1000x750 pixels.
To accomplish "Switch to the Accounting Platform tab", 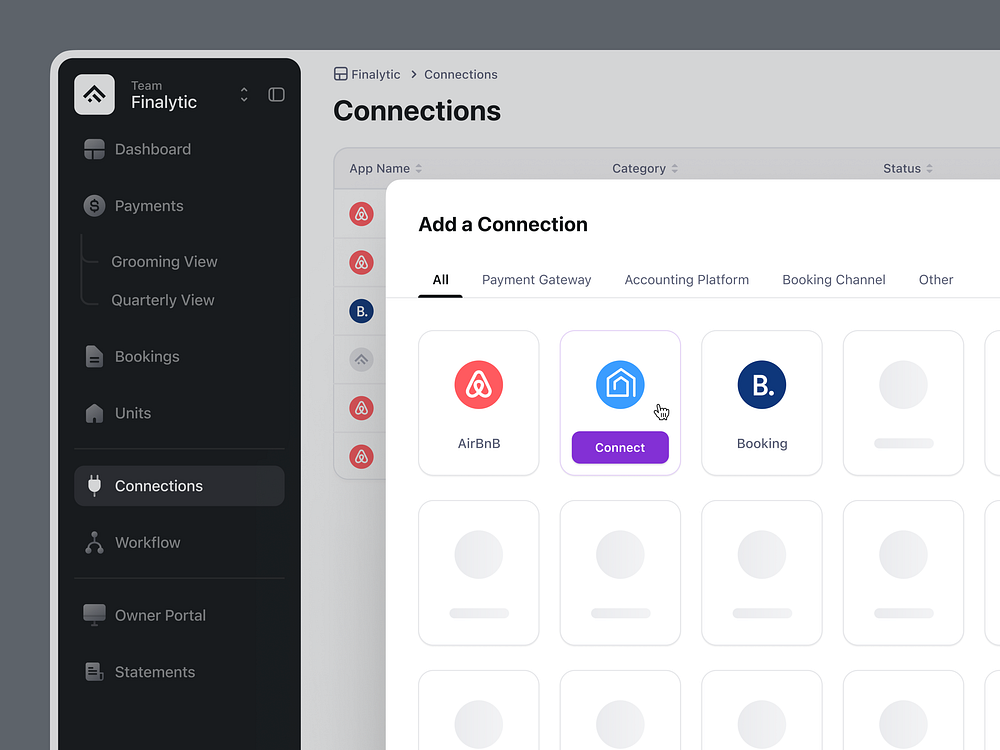I will pyautogui.click(x=686, y=280).
